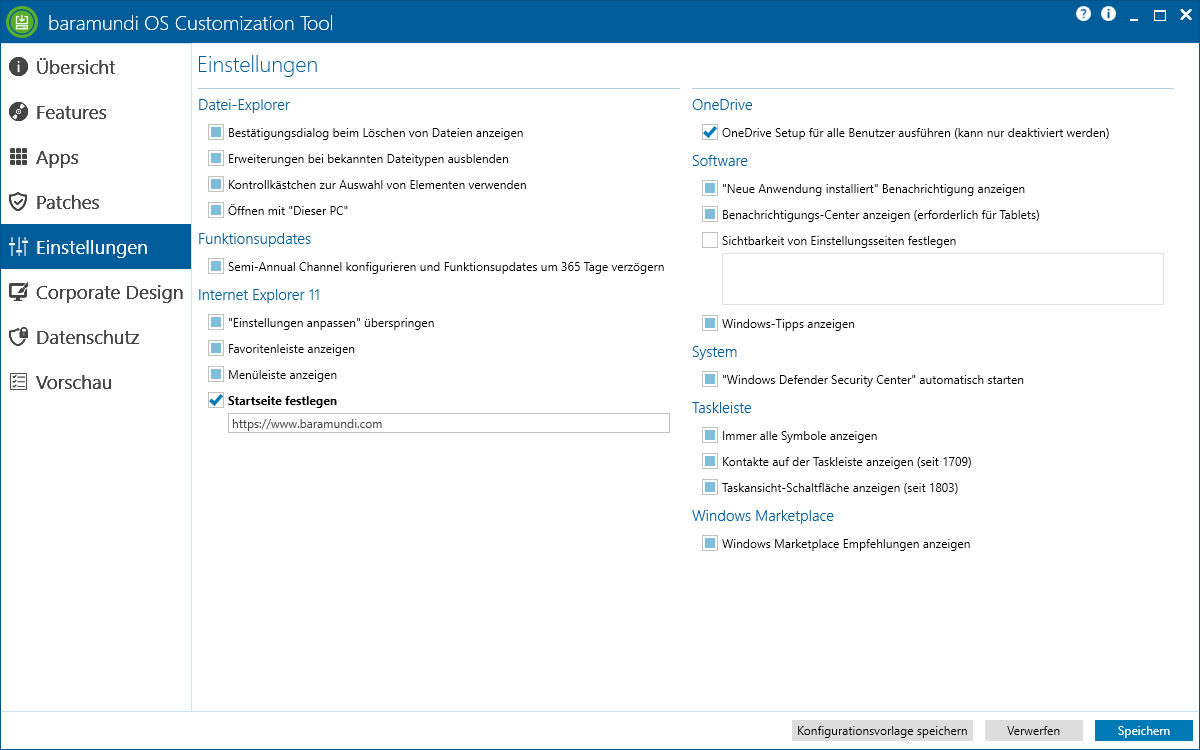Open the Patches section
The width and height of the screenshot is (1200, 750).
point(95,202)
